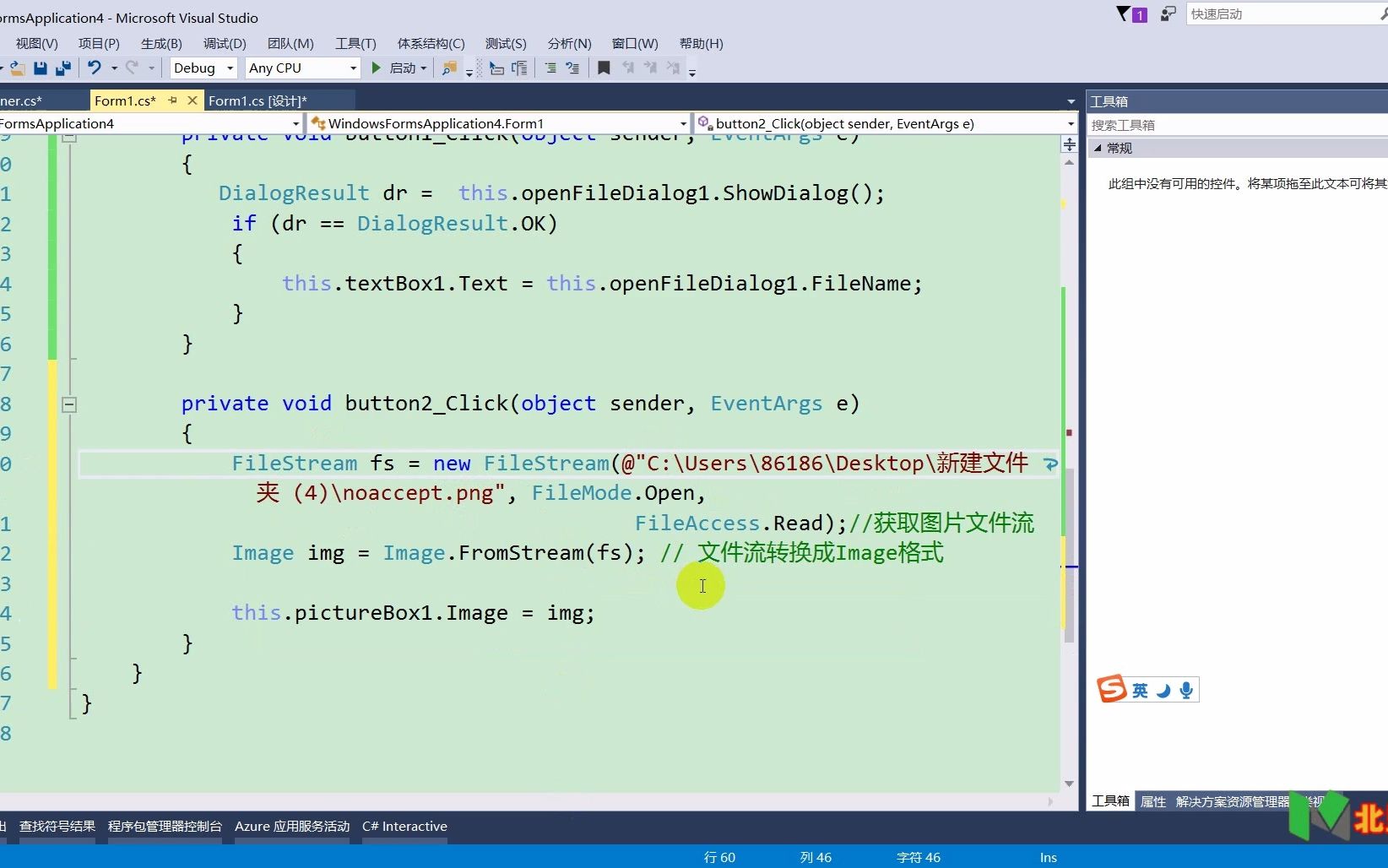1388x868 pixels.
Task: Collapse the button2_Click method outline box
Action: coord(69,404)
